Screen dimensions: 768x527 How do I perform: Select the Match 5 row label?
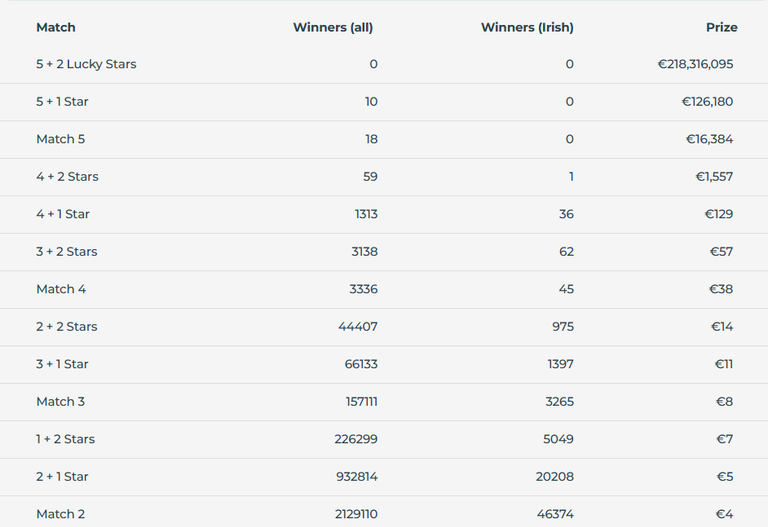pos(61,139)
